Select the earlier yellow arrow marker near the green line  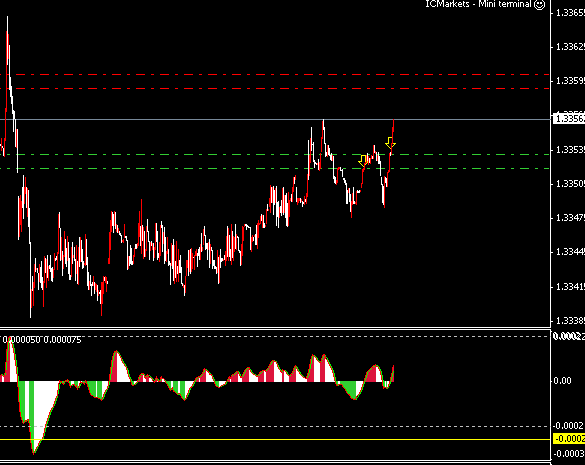coord(363,161)
